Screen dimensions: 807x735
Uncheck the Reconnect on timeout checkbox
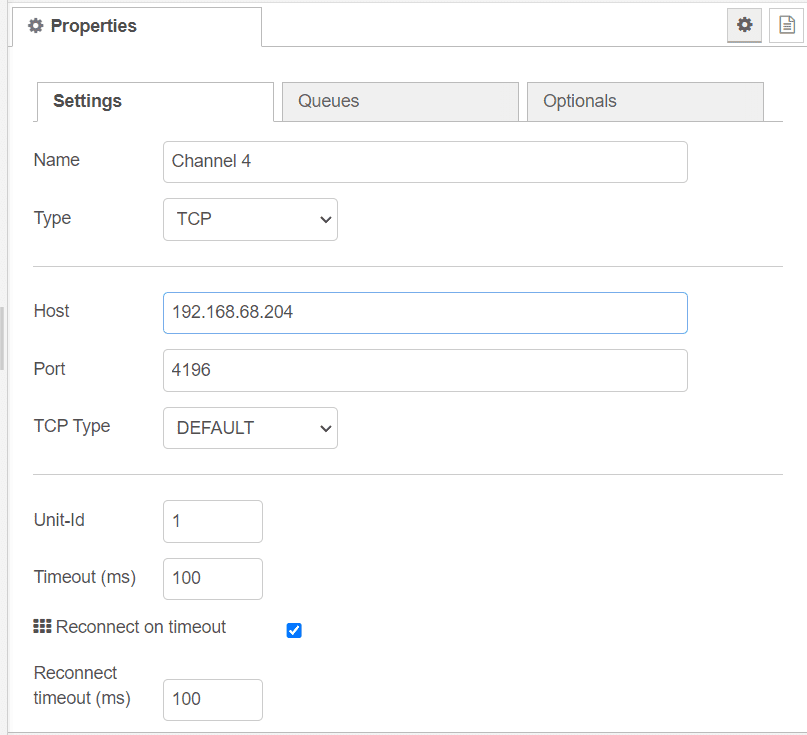coord(293,629)
